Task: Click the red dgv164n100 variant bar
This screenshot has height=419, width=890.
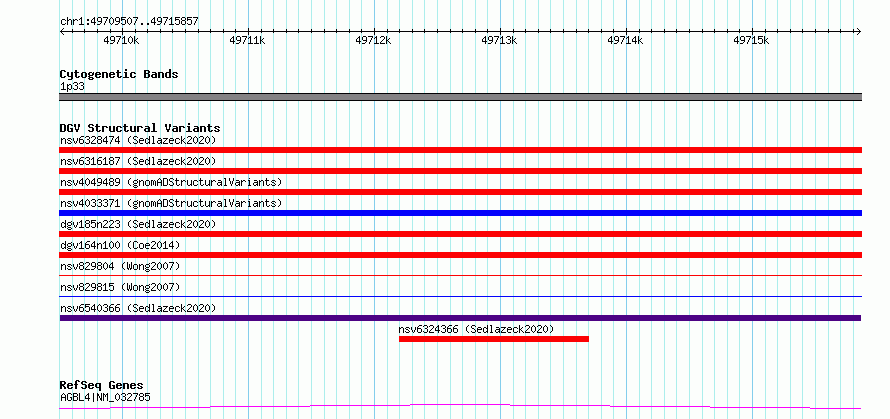Action: tap(460, 255)
